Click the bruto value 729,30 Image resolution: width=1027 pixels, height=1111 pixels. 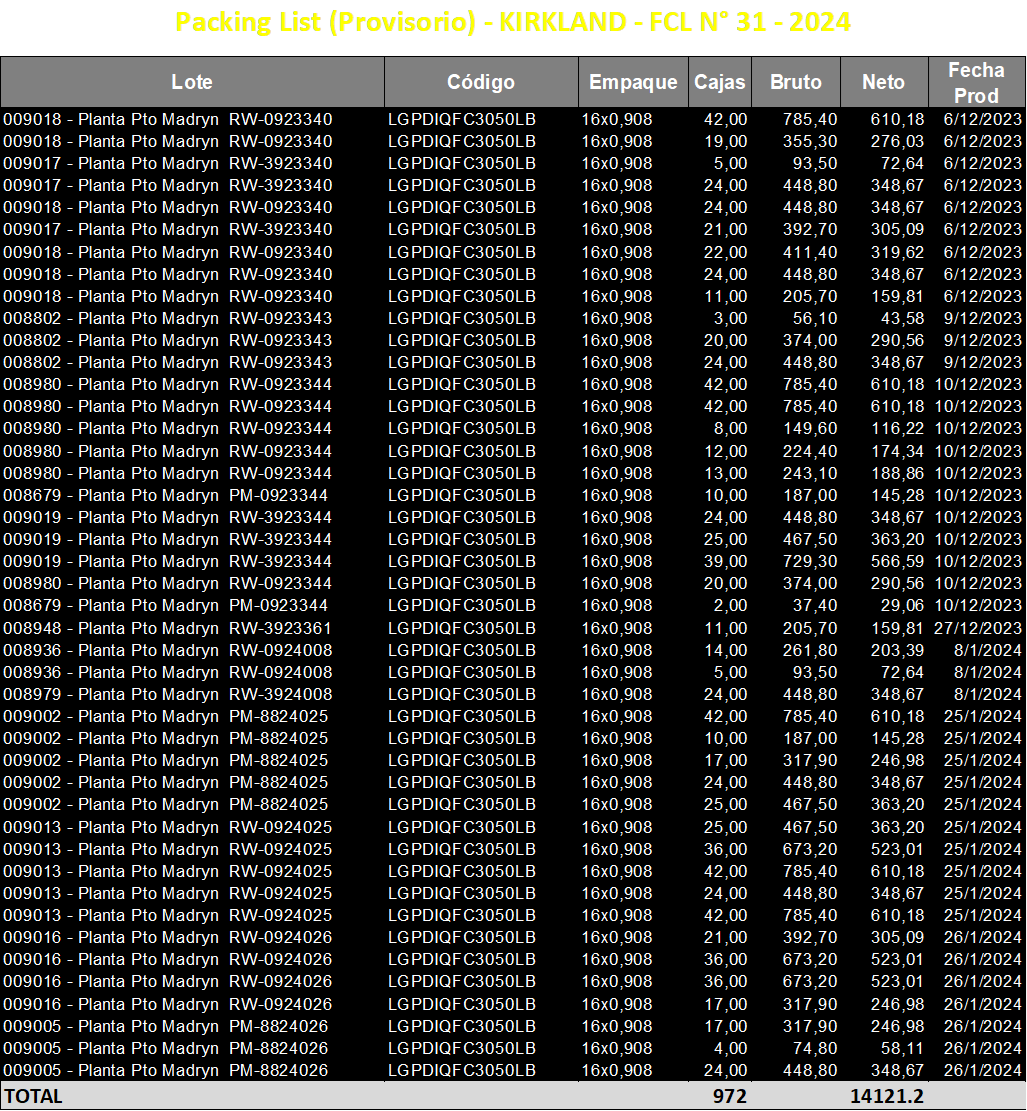(x=809, y=562)
